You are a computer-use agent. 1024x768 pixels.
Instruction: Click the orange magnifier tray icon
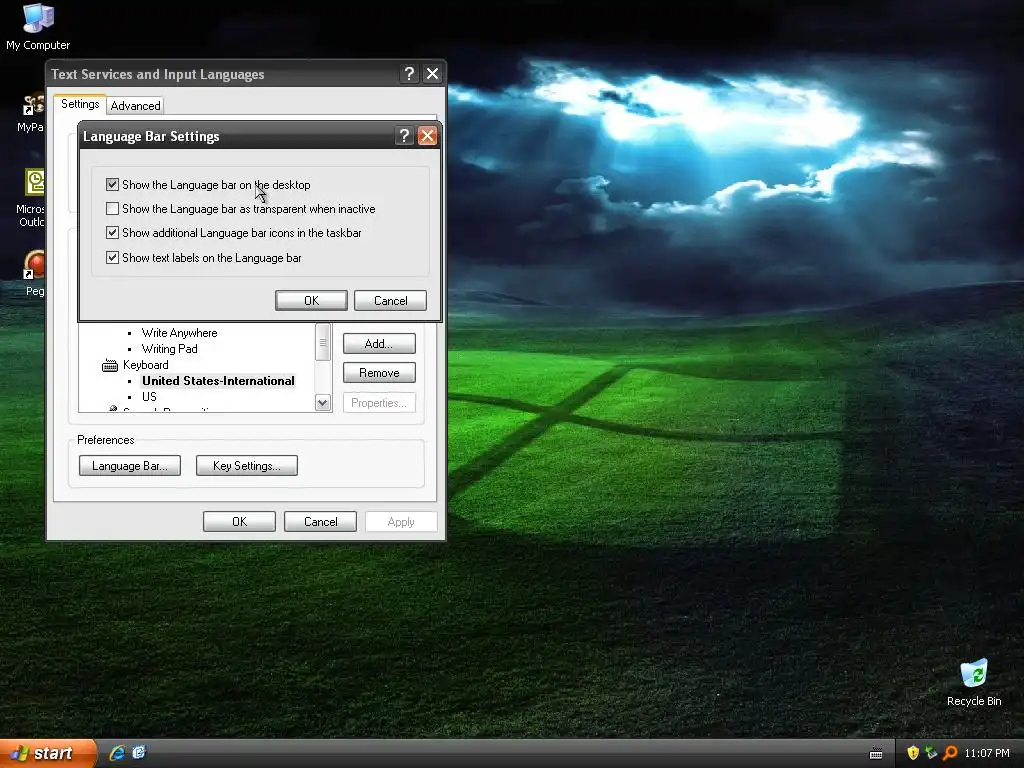click(950, 753)
